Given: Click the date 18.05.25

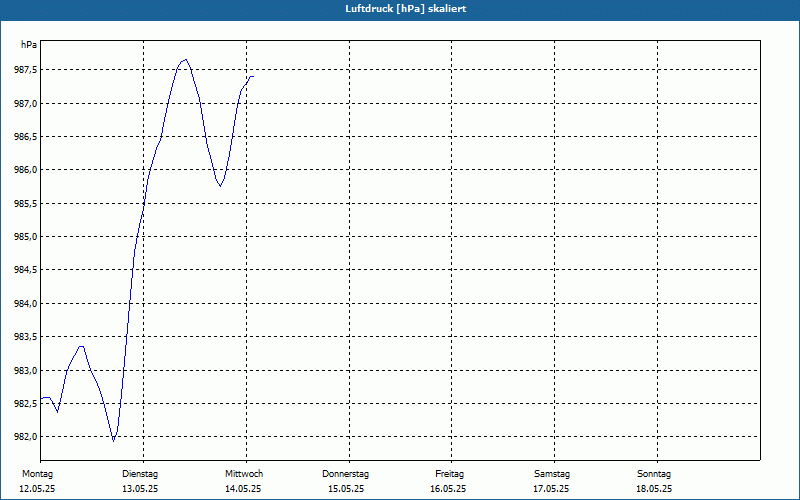Looking at the screenshot, I should 654,489.
